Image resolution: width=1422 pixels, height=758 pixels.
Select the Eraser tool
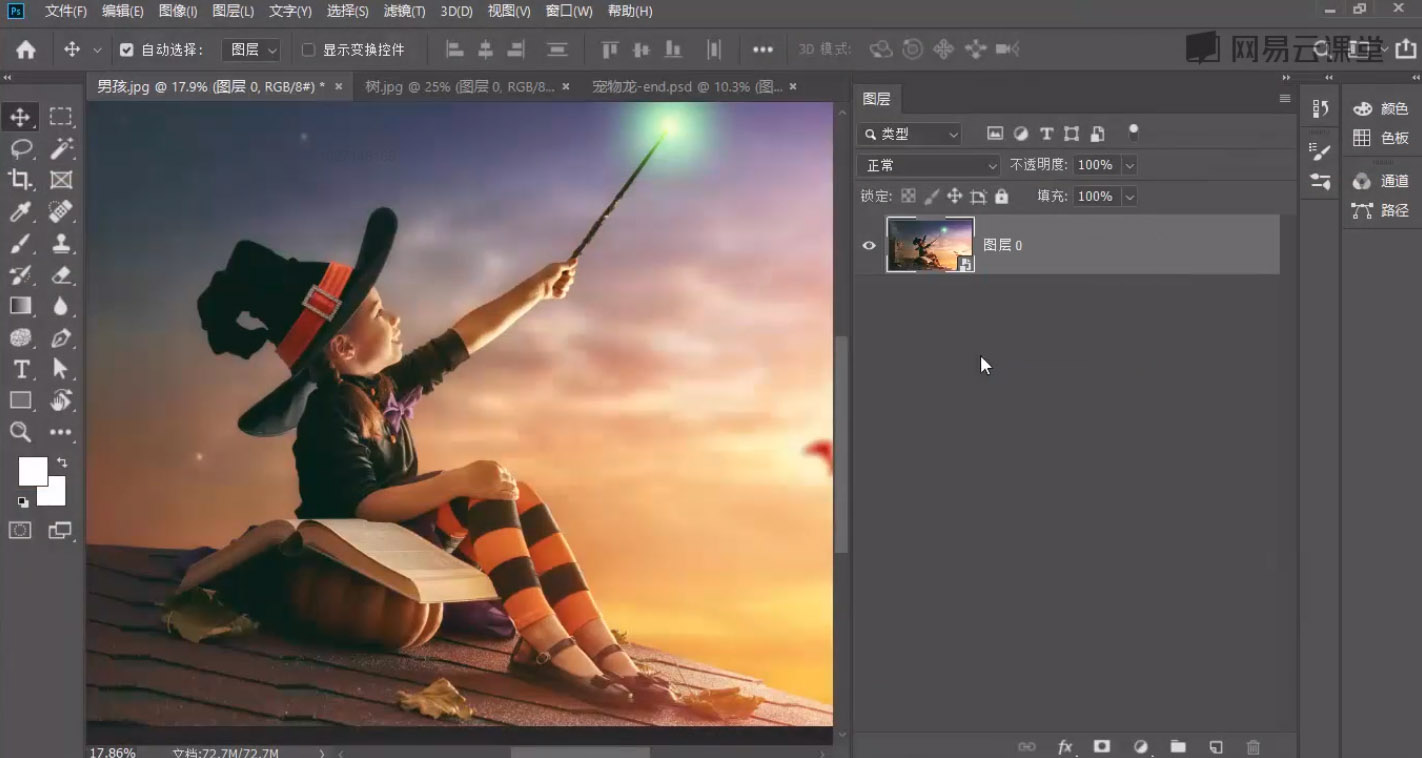[61, 274]
